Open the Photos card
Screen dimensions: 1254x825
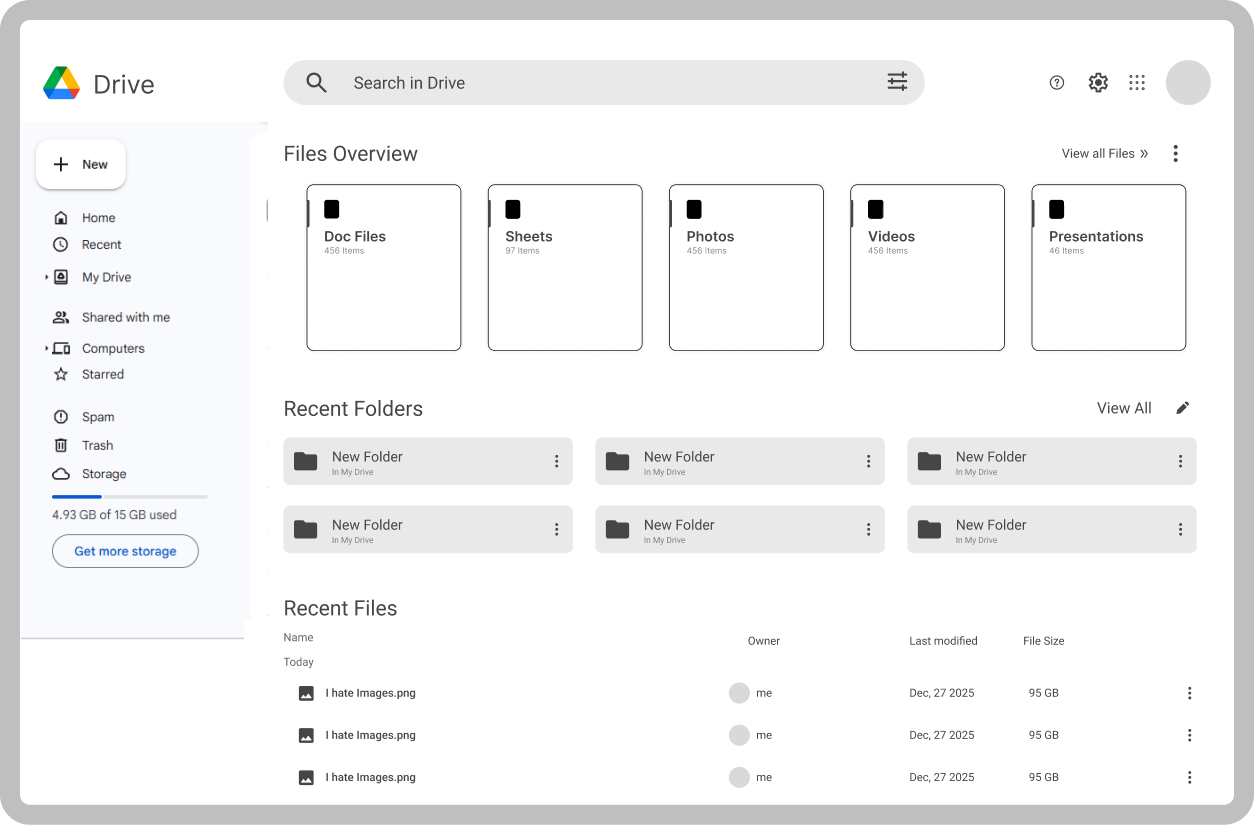click(x=746, y=267)
